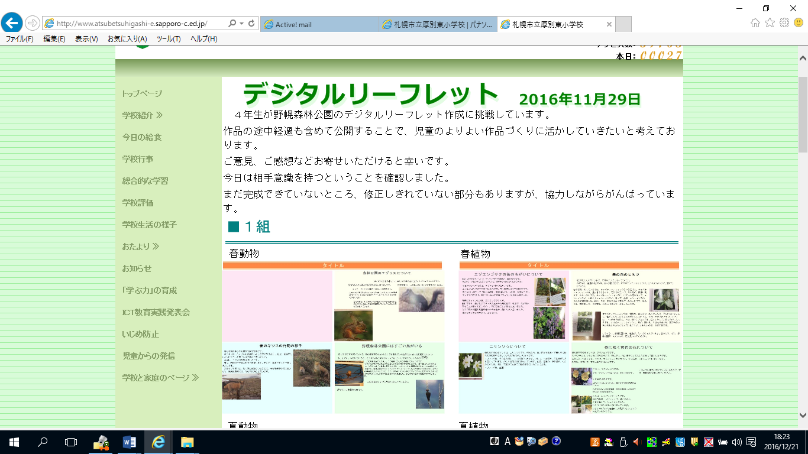Expand 学校紹介 sidebar item
The height and width of the screenshot is (454, 808).
pyautogui.click(x=142, y=115)
